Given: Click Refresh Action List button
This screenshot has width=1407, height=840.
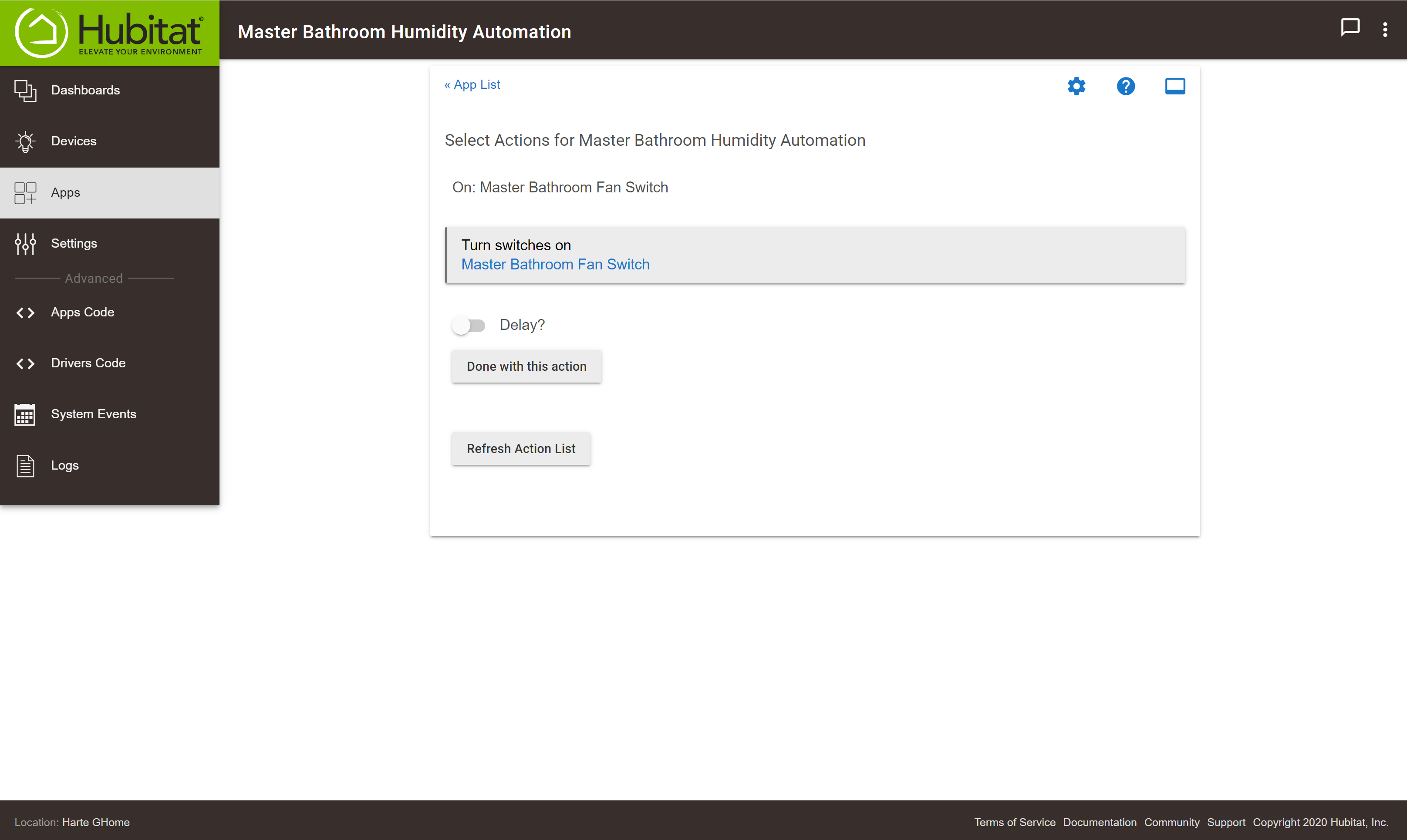Looking at the screenshot, I should [x=520, y=448].
